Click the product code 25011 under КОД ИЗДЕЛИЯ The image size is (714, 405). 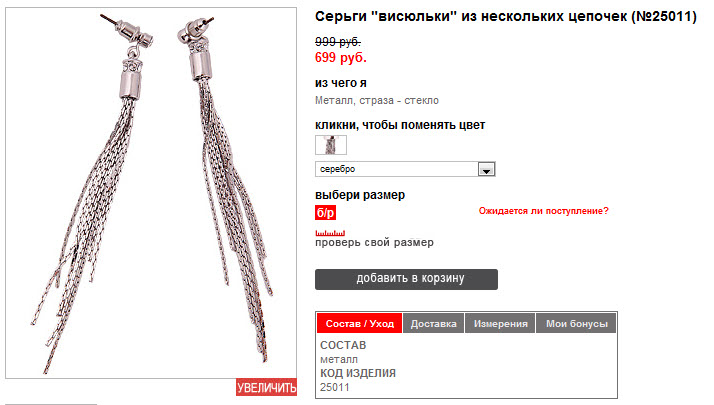click(x=335, y=387)
